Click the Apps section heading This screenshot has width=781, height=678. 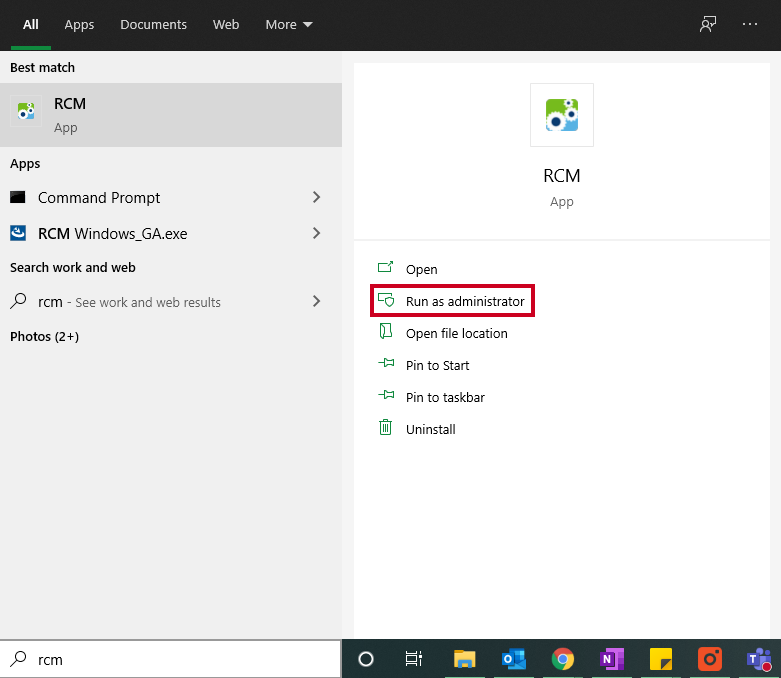(25, 164)
